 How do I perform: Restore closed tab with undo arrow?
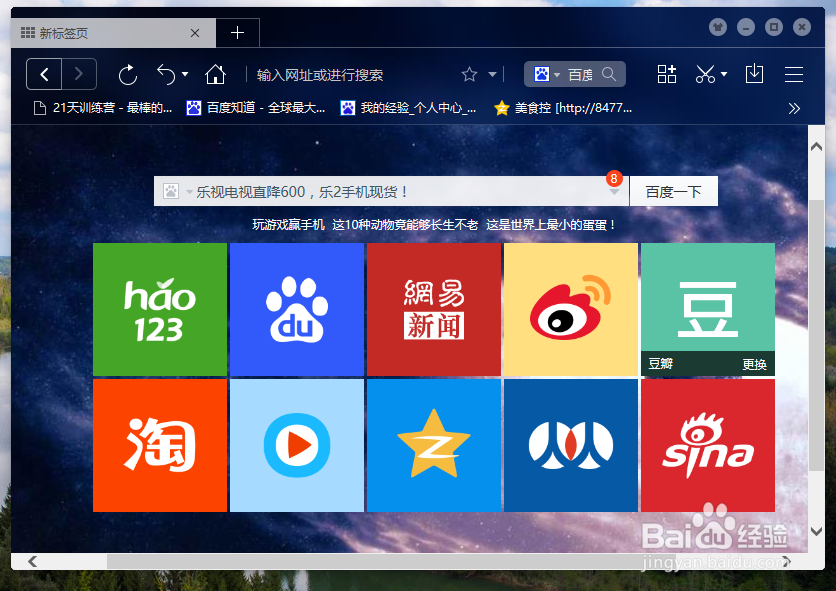(166, 75)
